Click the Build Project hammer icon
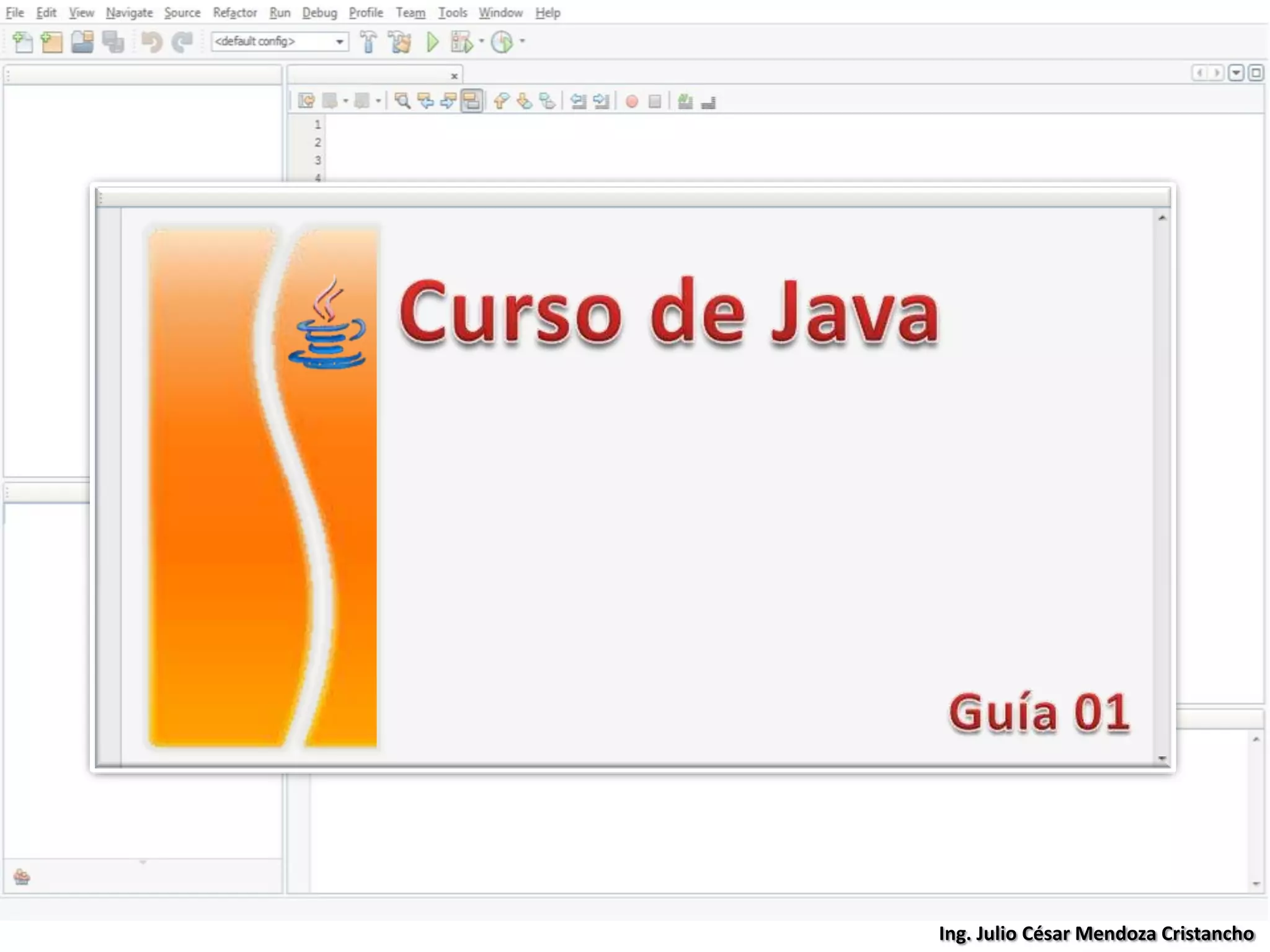This screenshot has height=952, width=1270. click(368, 42)
